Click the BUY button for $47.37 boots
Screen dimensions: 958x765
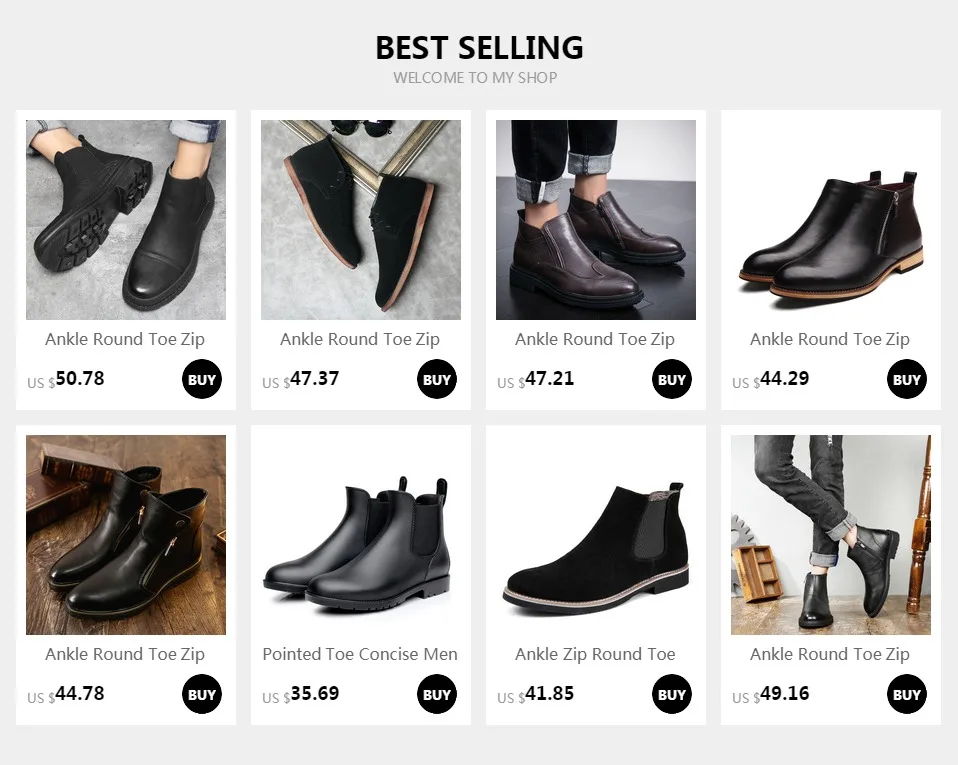[437, 379]
